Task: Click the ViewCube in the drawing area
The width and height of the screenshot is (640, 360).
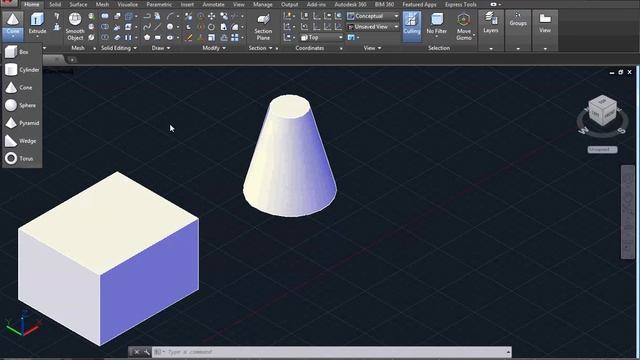Action: tap(603, 111)
